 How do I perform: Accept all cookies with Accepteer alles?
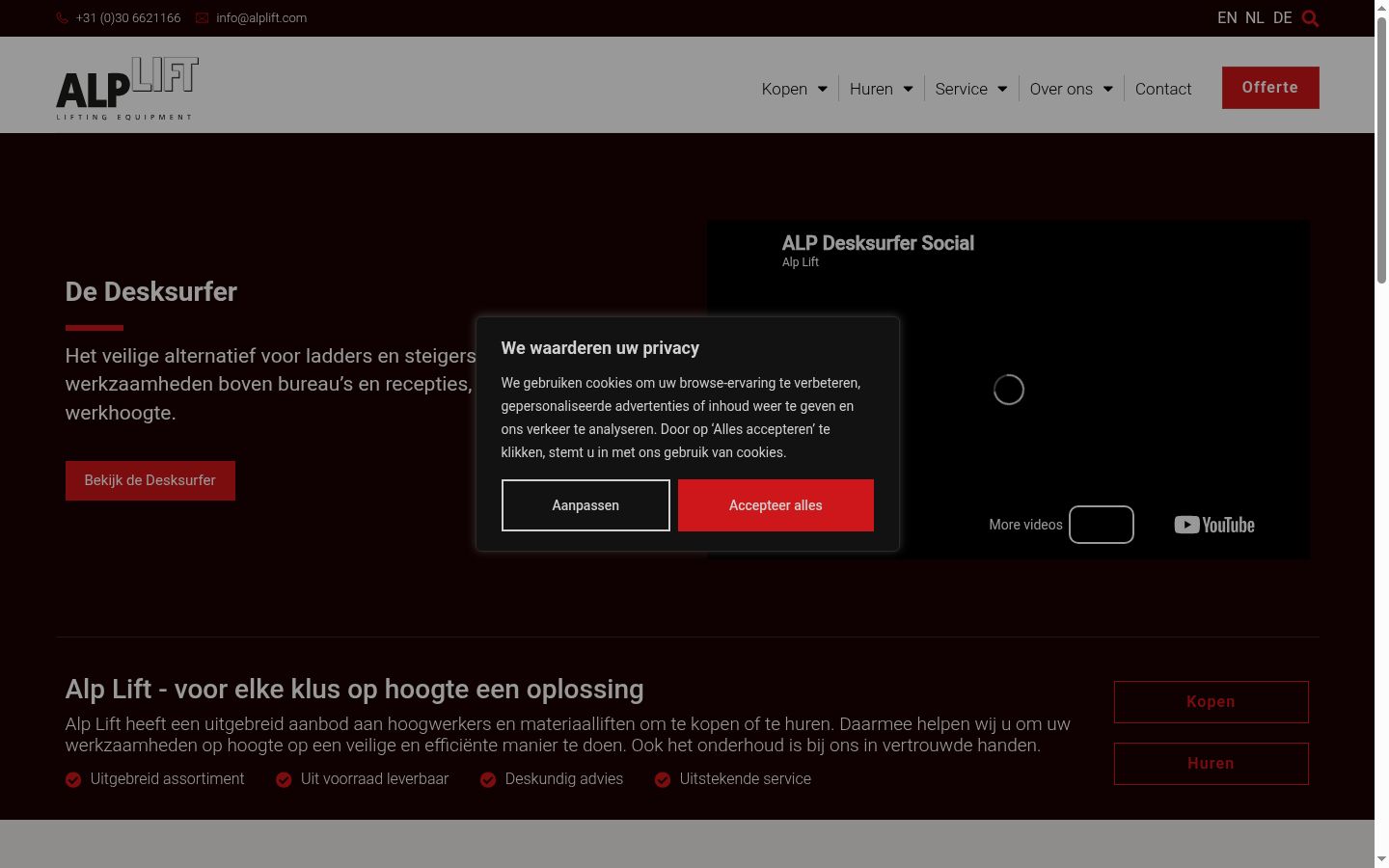pos(776,505)
